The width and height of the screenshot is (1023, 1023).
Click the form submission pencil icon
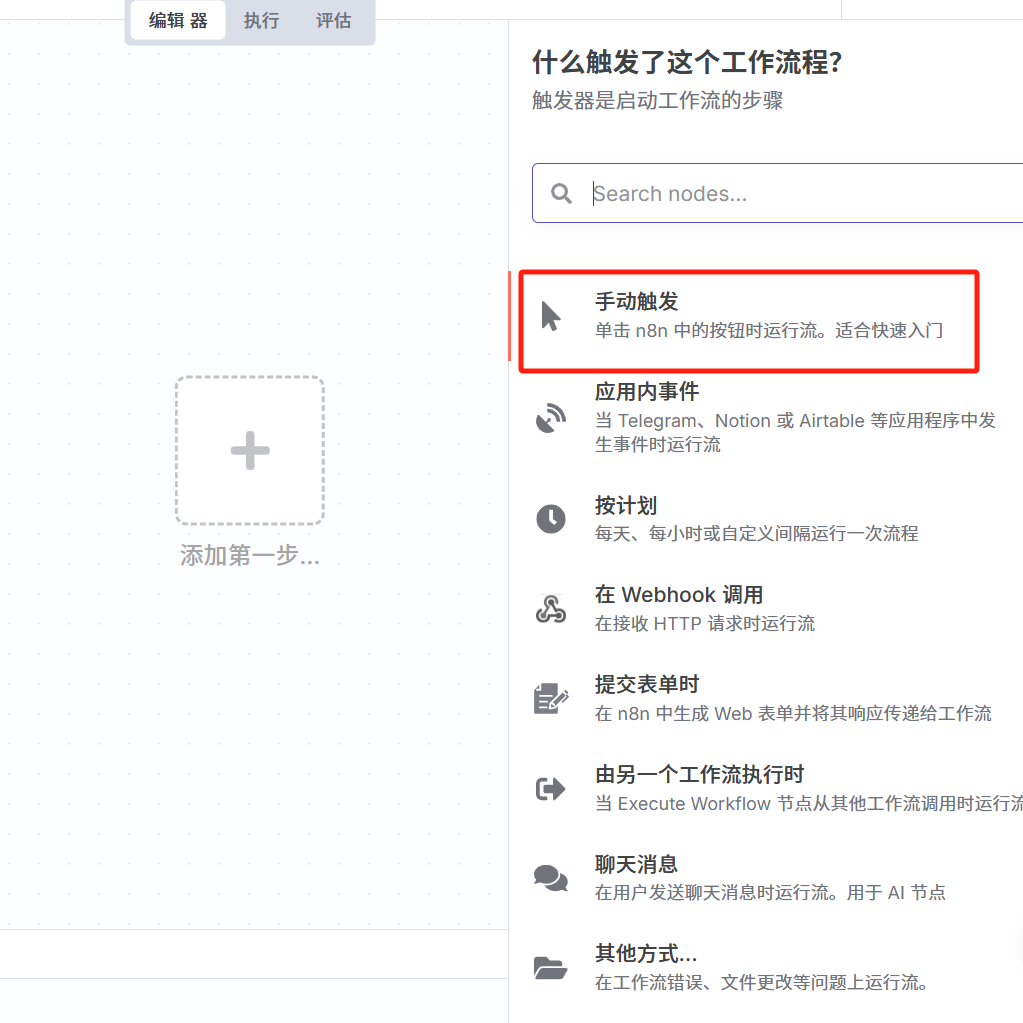tap(550, 699)
